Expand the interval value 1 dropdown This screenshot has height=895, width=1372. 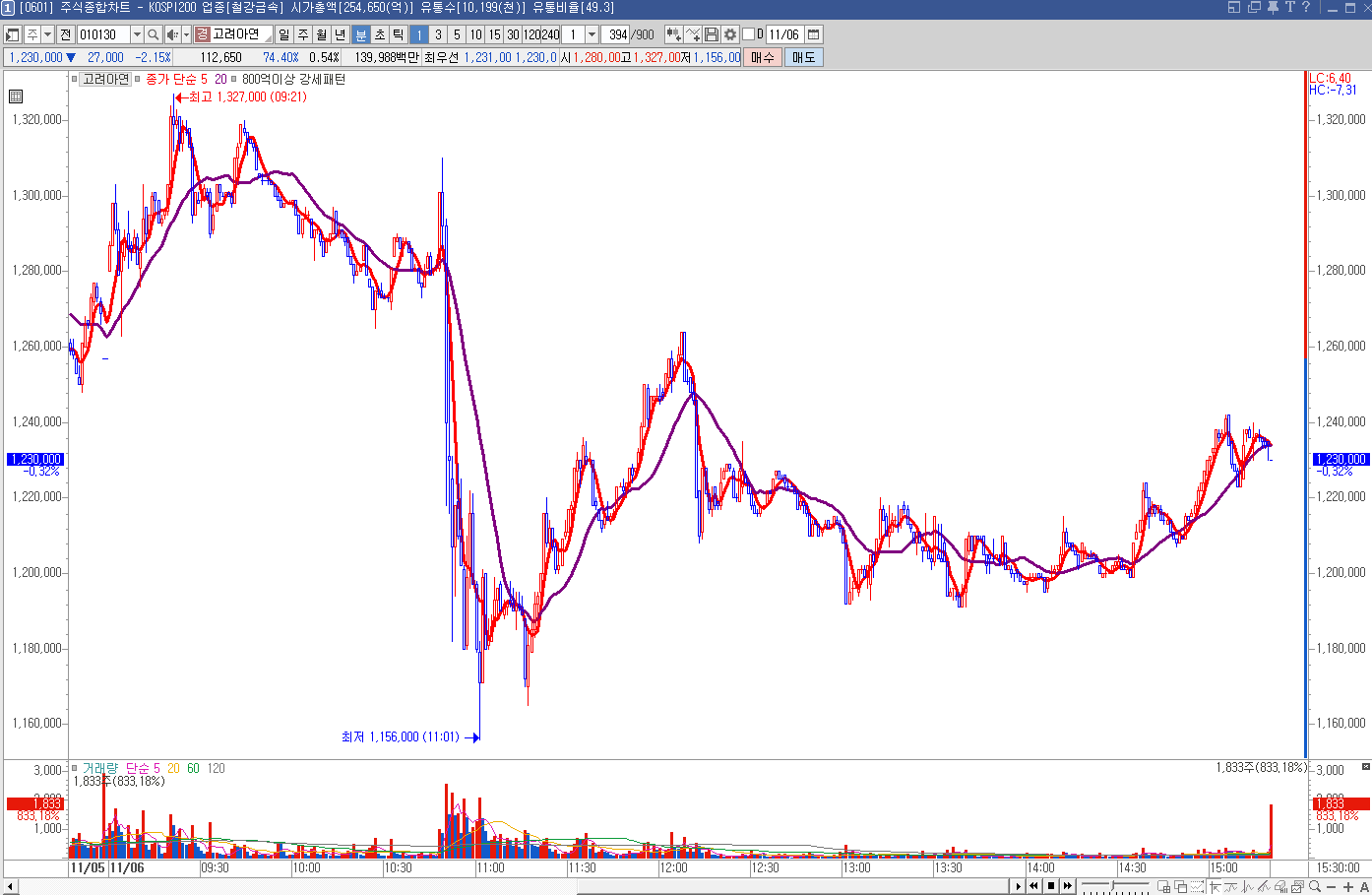(592, 34)
